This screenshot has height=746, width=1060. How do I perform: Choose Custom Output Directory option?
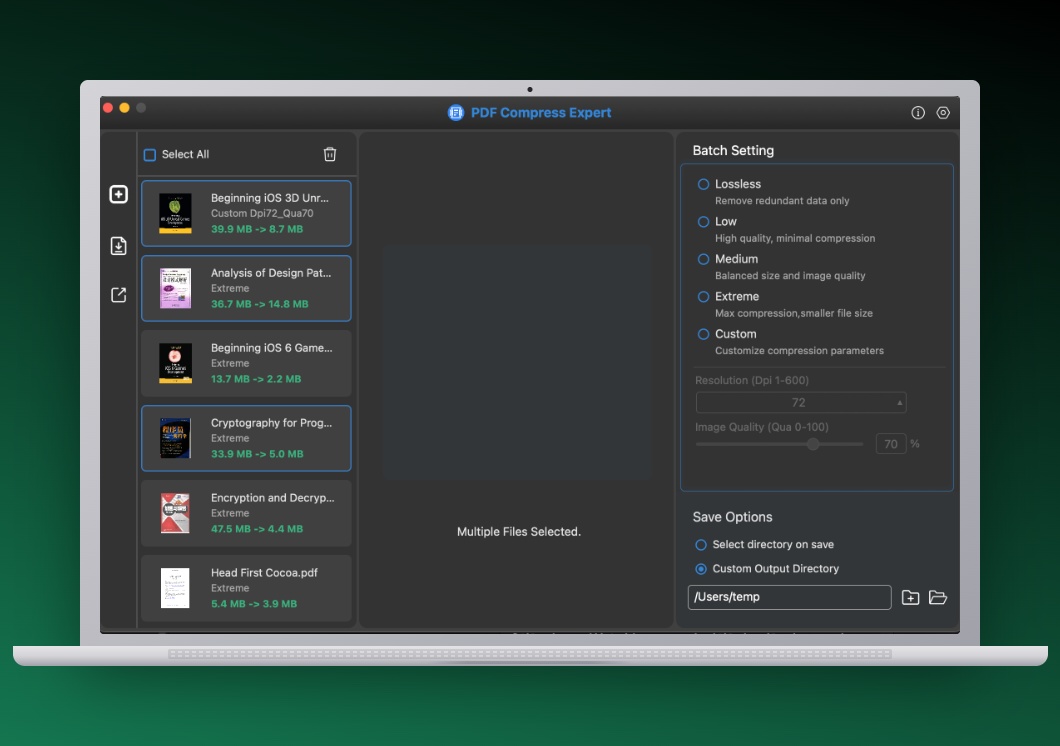[701, 569]
